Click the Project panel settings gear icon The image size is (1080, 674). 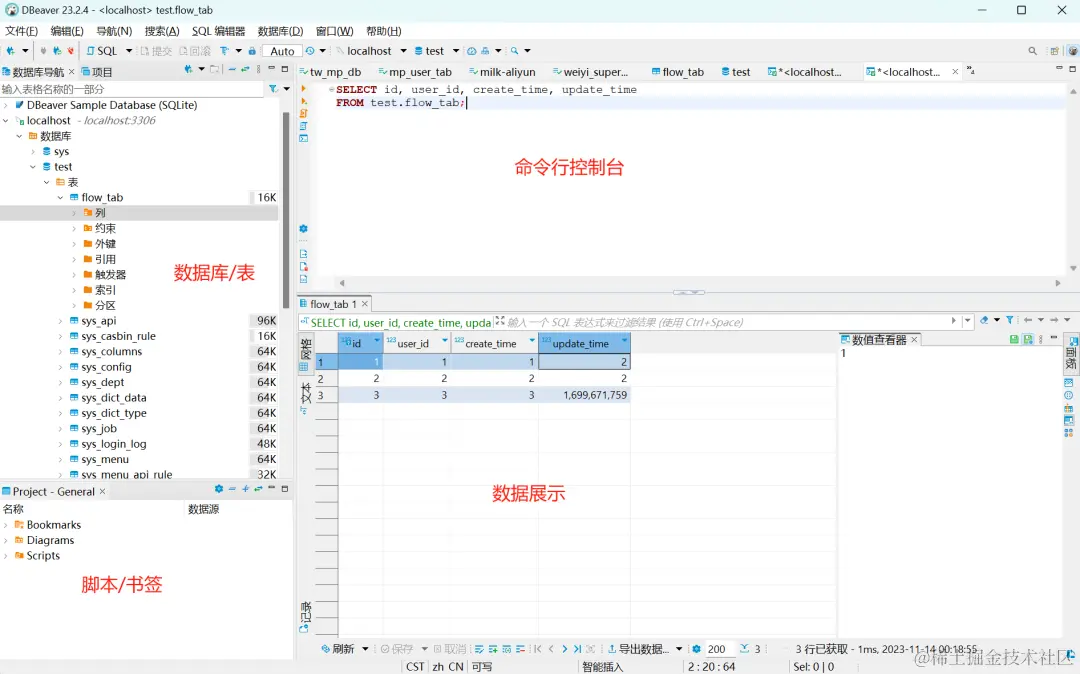pyautogui.click(x=219, y=489)
